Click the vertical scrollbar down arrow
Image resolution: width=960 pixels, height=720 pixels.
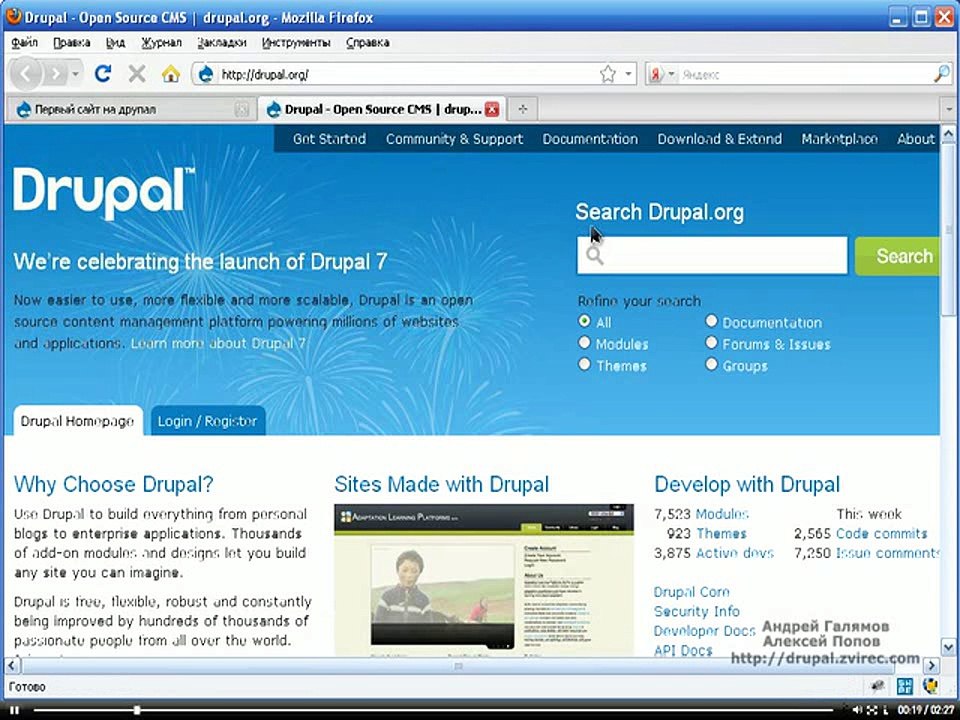point(948,647)
